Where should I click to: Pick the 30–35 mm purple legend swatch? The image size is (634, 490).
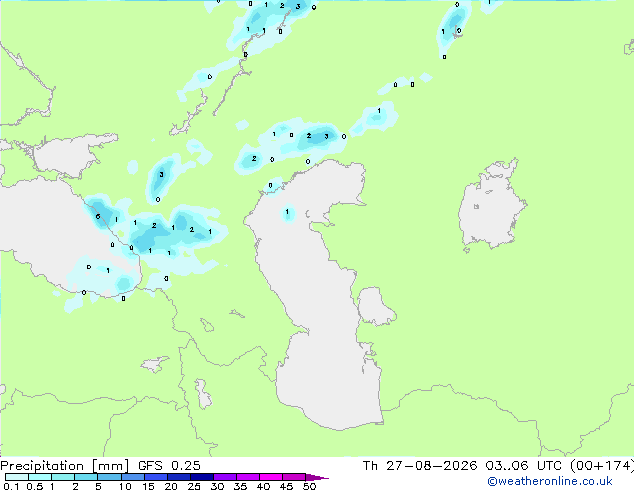coord(225,477)
